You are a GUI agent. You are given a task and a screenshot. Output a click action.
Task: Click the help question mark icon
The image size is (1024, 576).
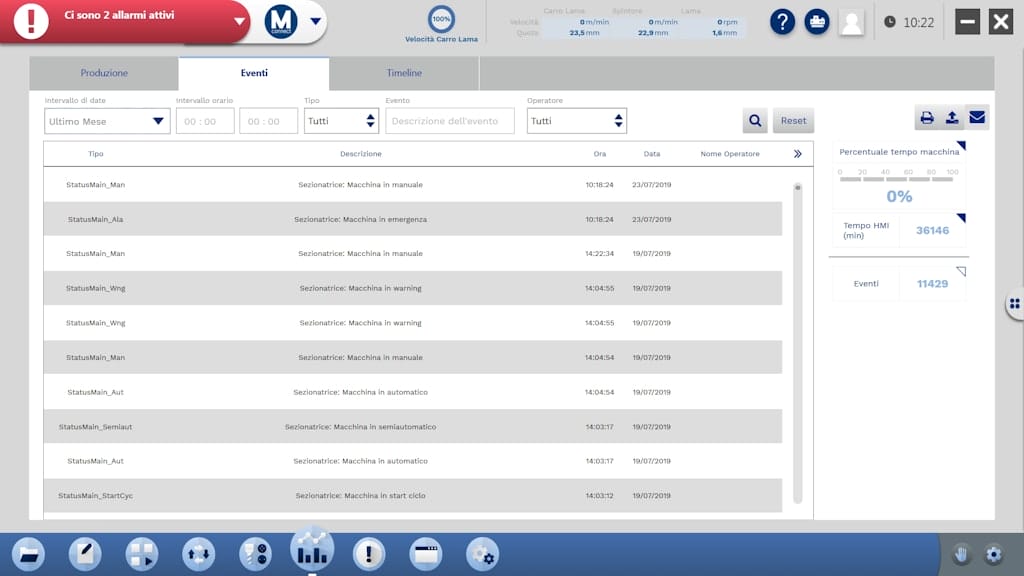pyautogui.click(x=782, y=22)
